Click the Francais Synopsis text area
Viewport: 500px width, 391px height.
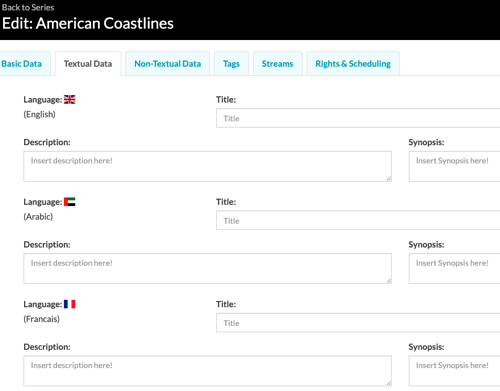(454, 371)
